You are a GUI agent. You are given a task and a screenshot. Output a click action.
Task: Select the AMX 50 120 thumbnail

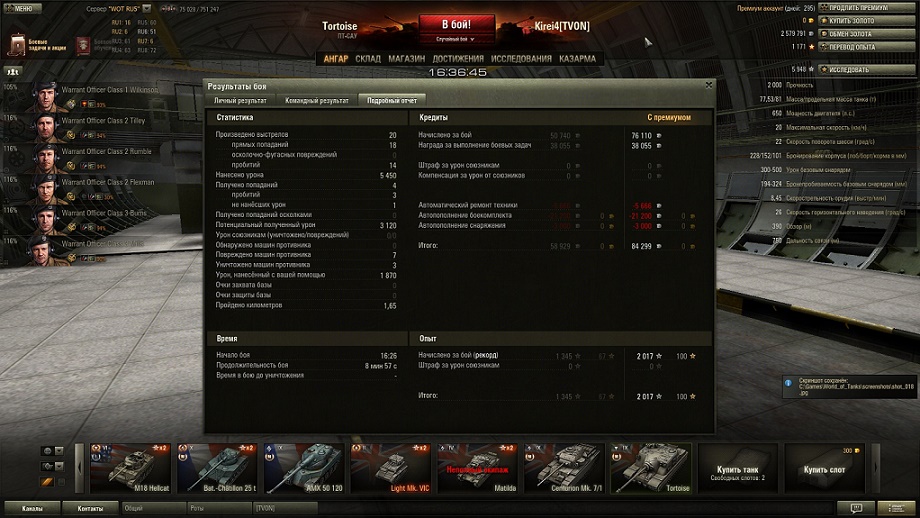304,468
